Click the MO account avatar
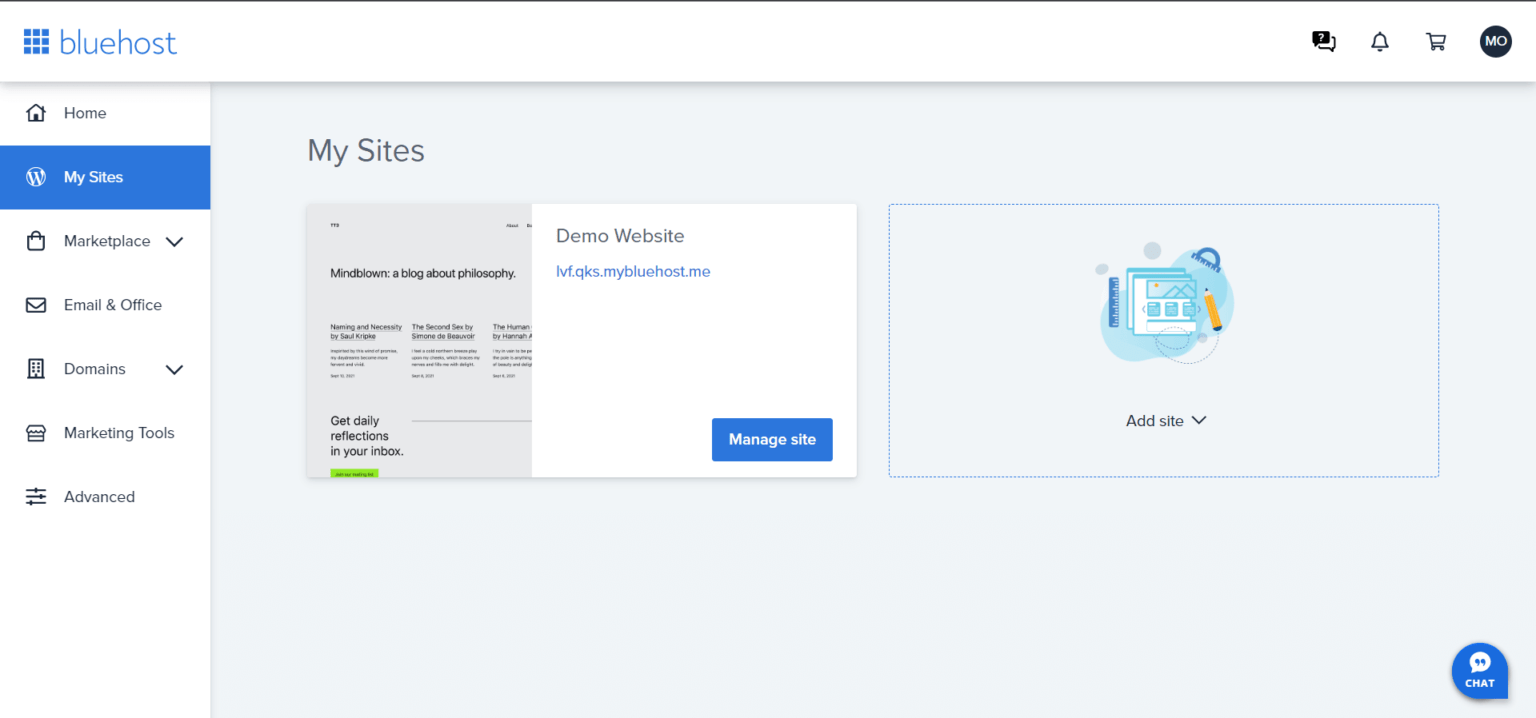Screen dimensions: 1536x718 click(1496, 41)
